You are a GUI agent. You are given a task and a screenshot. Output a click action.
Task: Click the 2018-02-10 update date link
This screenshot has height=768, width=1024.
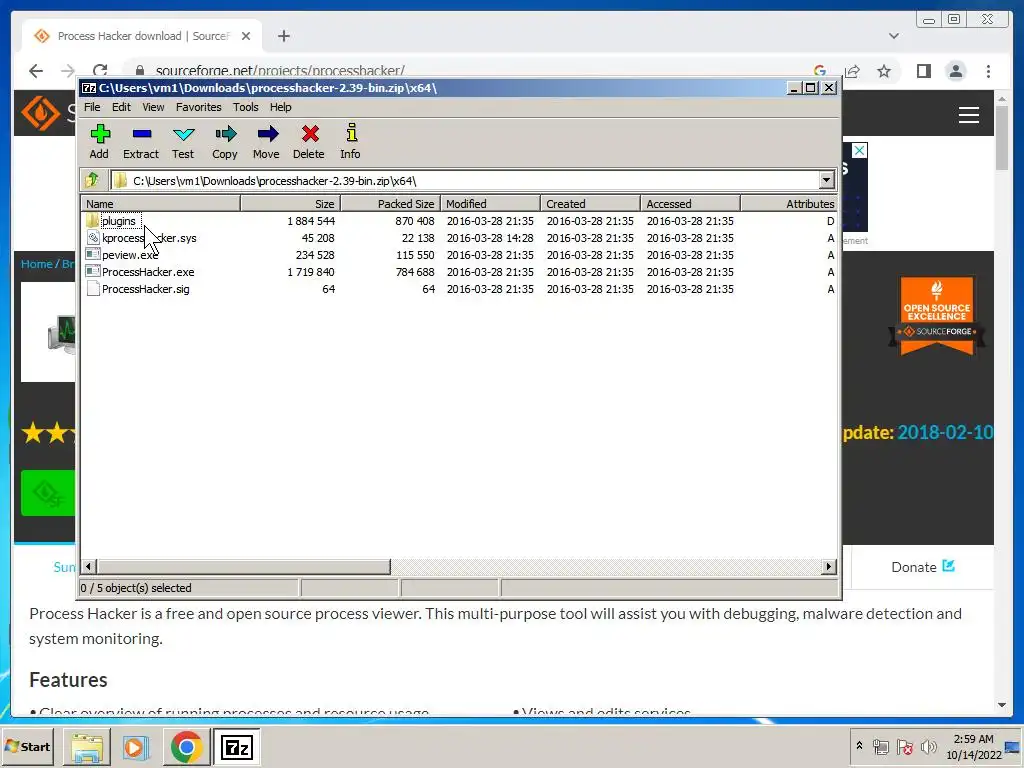click(945, 432)
